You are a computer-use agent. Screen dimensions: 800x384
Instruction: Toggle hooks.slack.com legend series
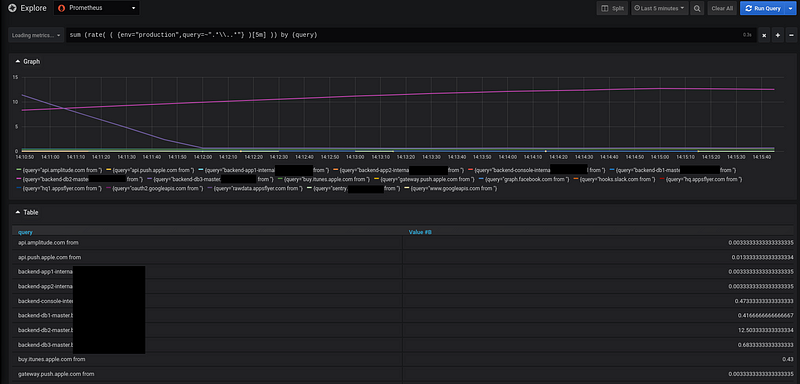pyautogui.click(x=614, y=180)
